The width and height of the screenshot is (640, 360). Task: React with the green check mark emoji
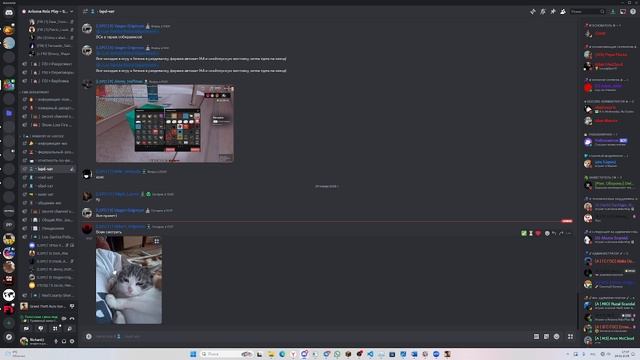[x=524, y=233]
